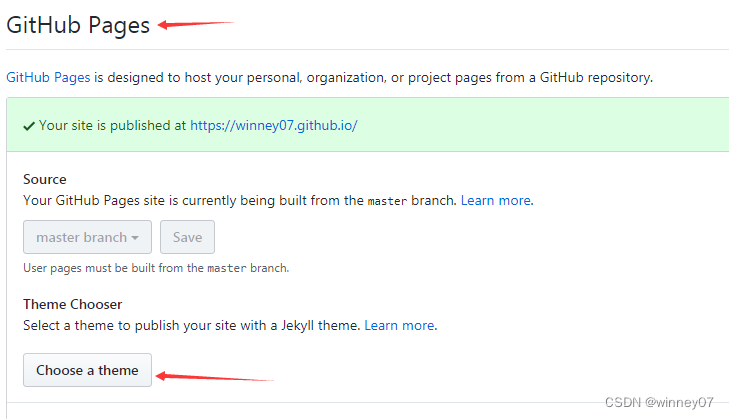Click the CSDN @winney07 watermark
Viewport: 729px width, 419px height.
coord(662,402)
